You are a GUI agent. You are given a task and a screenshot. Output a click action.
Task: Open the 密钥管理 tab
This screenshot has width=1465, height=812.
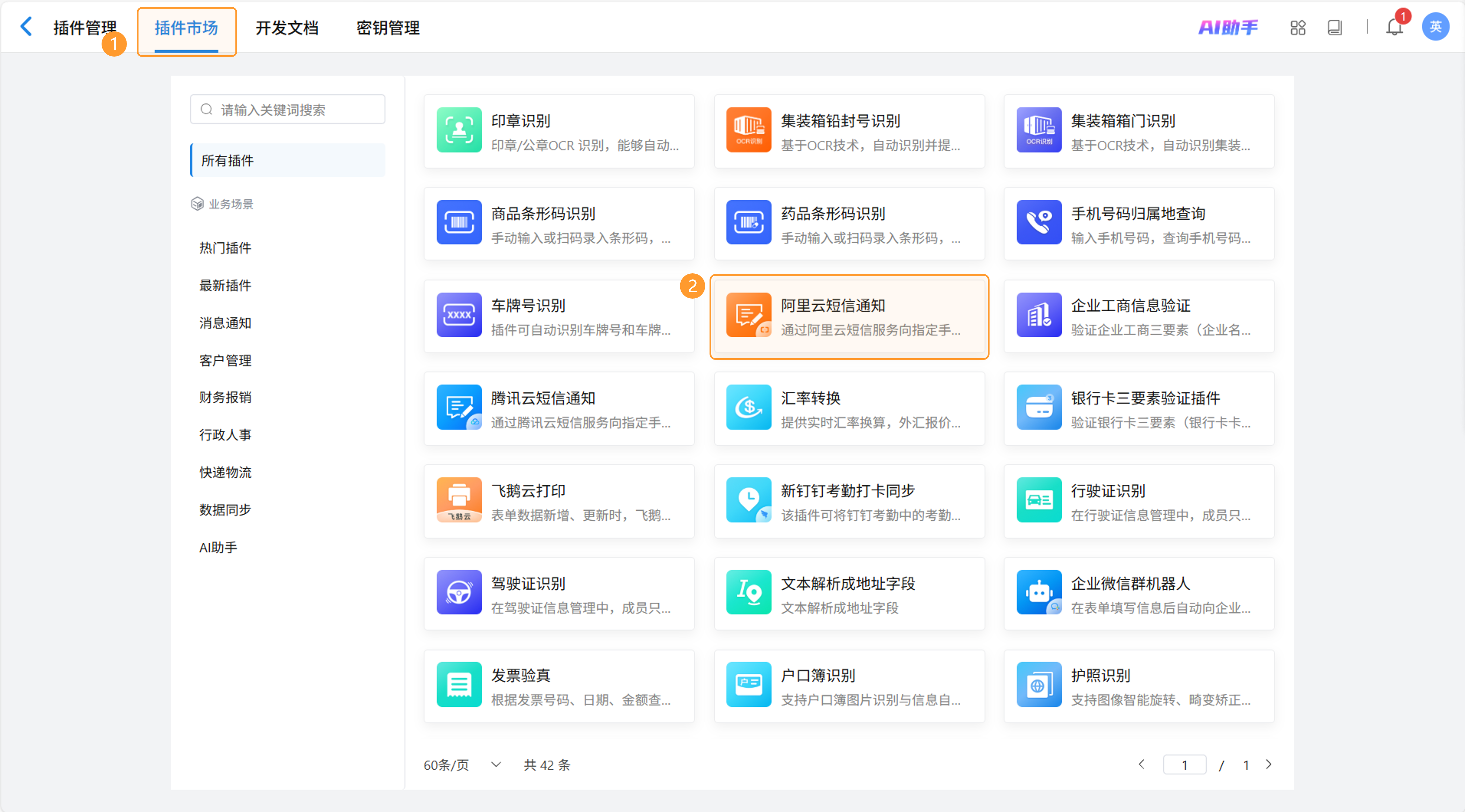387,27
